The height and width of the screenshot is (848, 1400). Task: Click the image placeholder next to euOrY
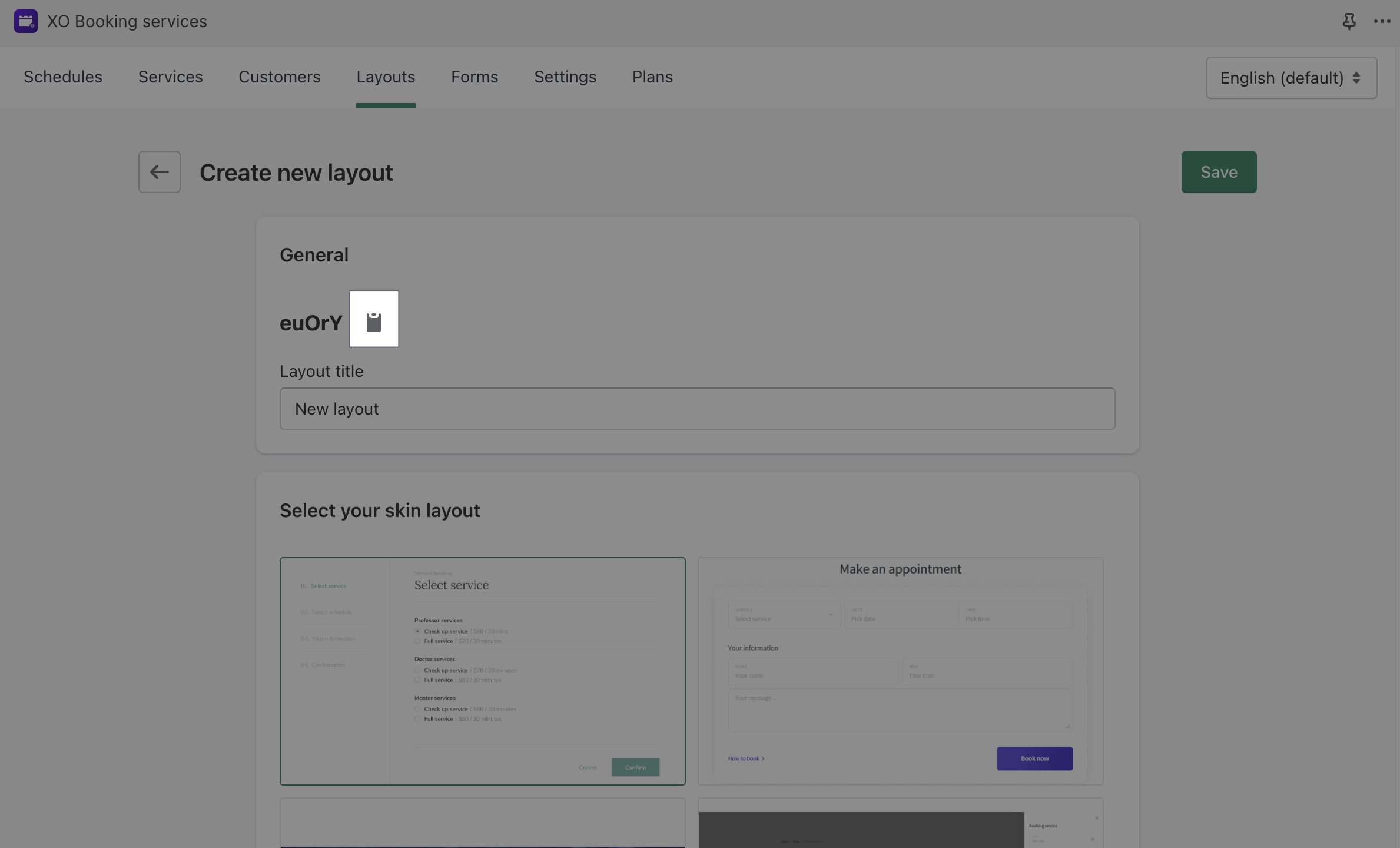374,319
